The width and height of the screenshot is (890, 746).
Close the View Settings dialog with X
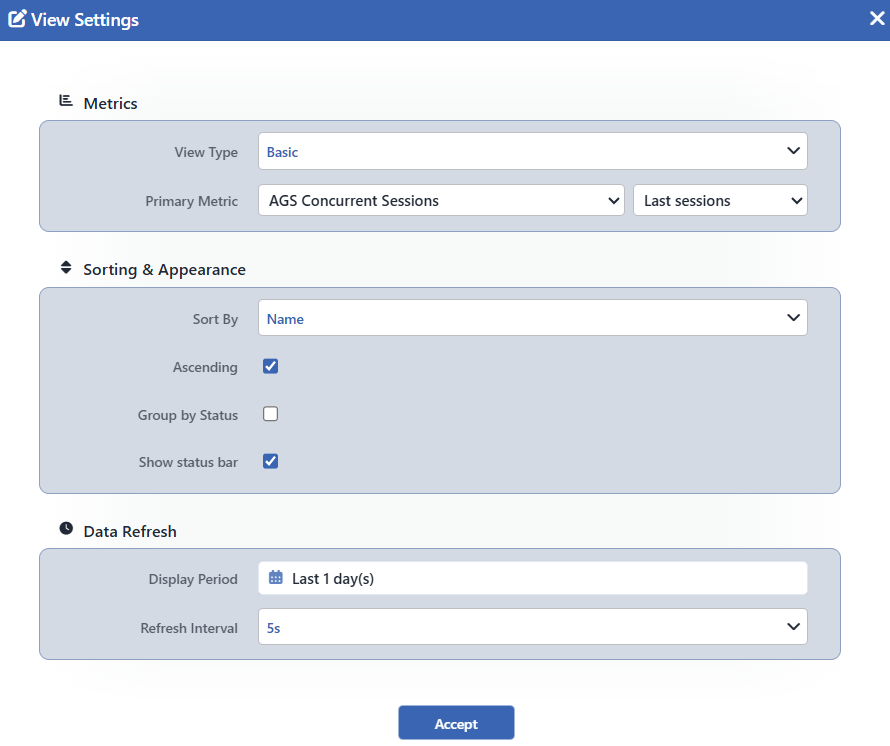(877, 19)
